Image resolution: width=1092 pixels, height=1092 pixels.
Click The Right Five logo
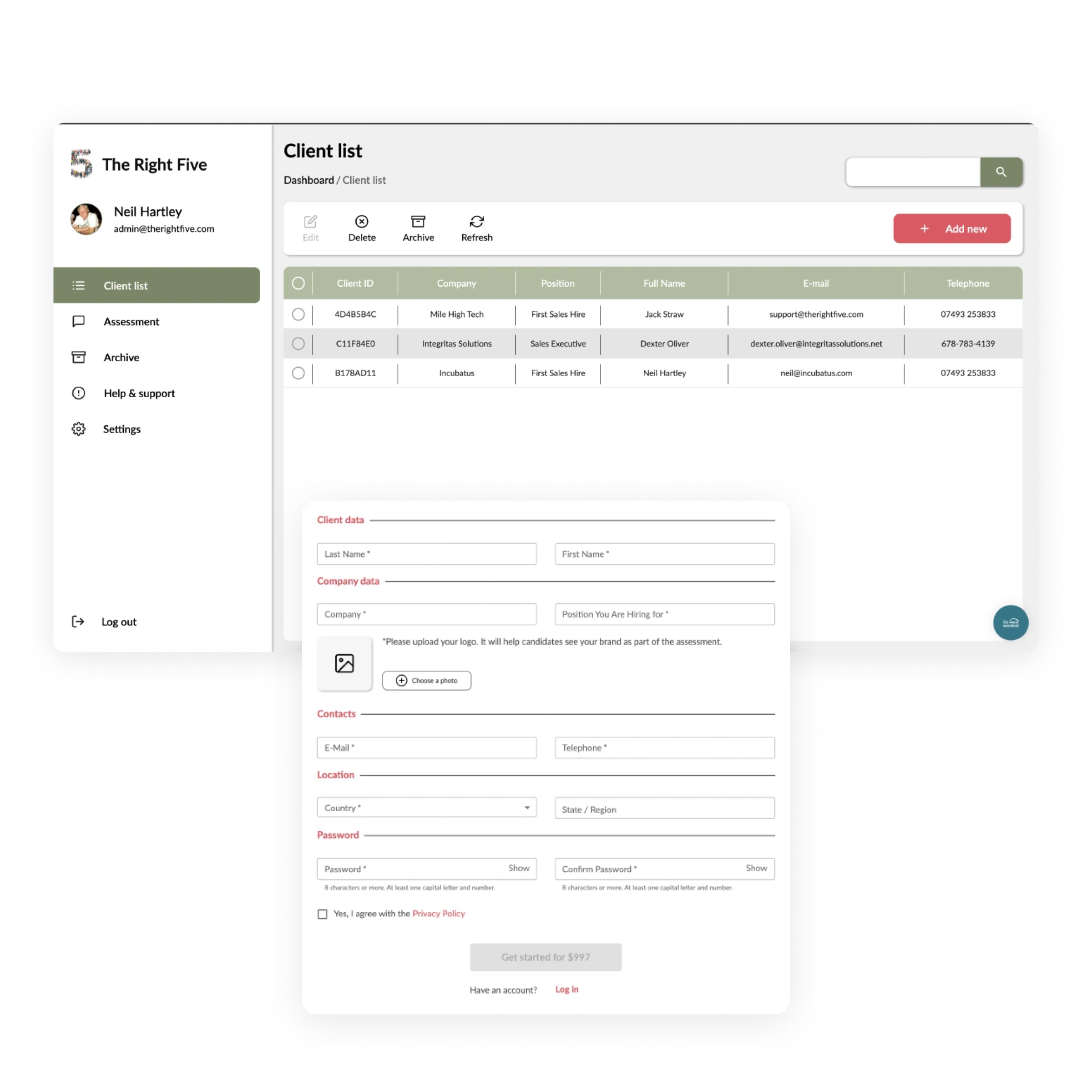pyautogui.click(x=81, y=164)
